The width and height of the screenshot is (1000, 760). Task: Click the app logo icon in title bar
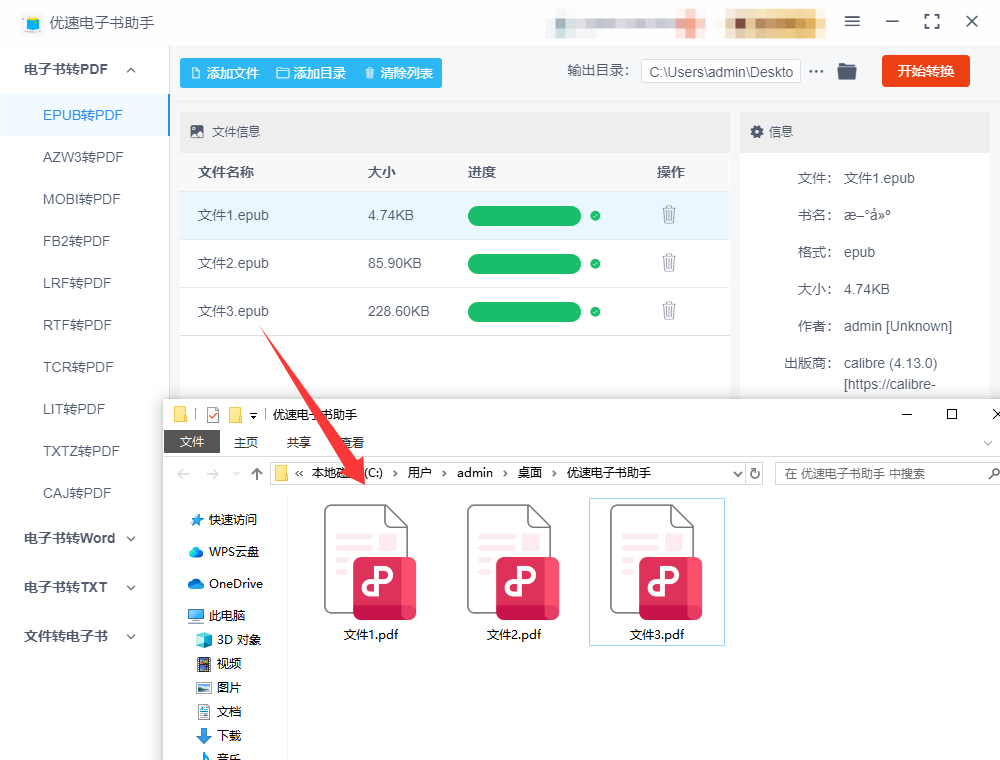[x=33, y=23]
